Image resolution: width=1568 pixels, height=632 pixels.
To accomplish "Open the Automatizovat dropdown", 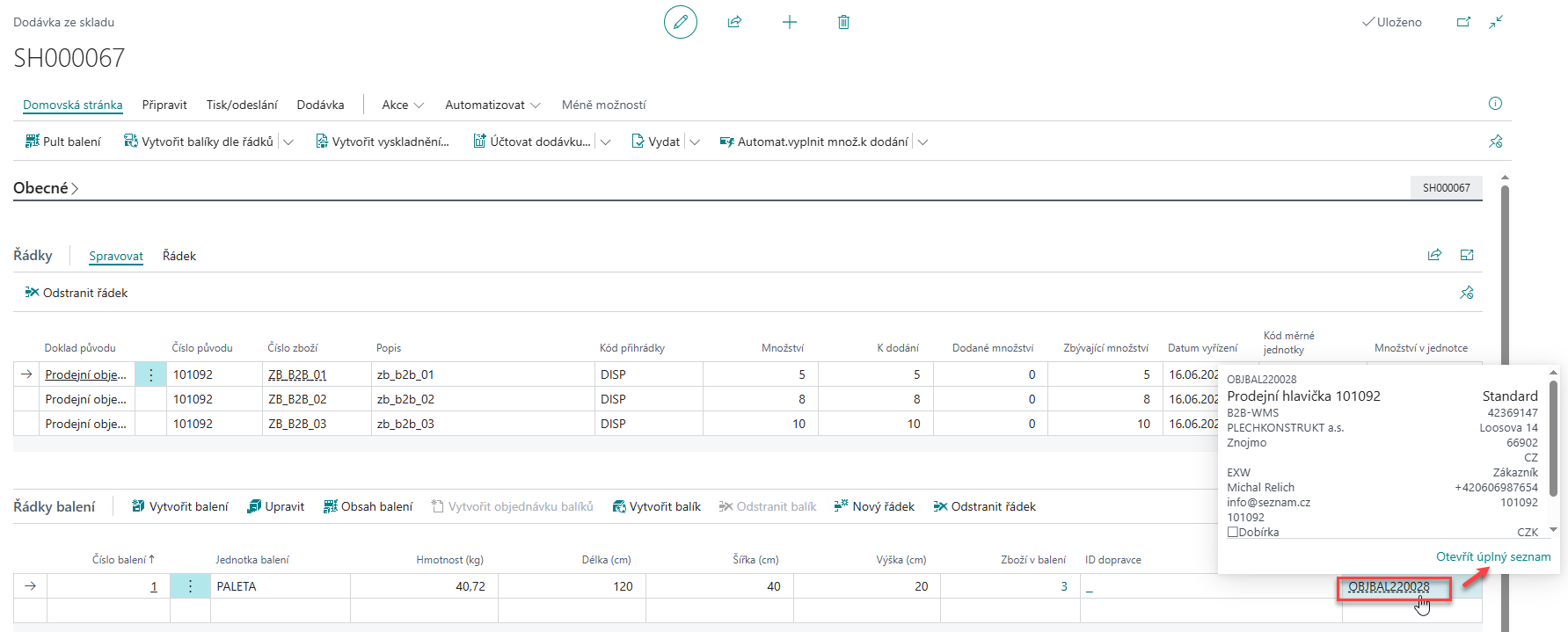I will (492, 105).
